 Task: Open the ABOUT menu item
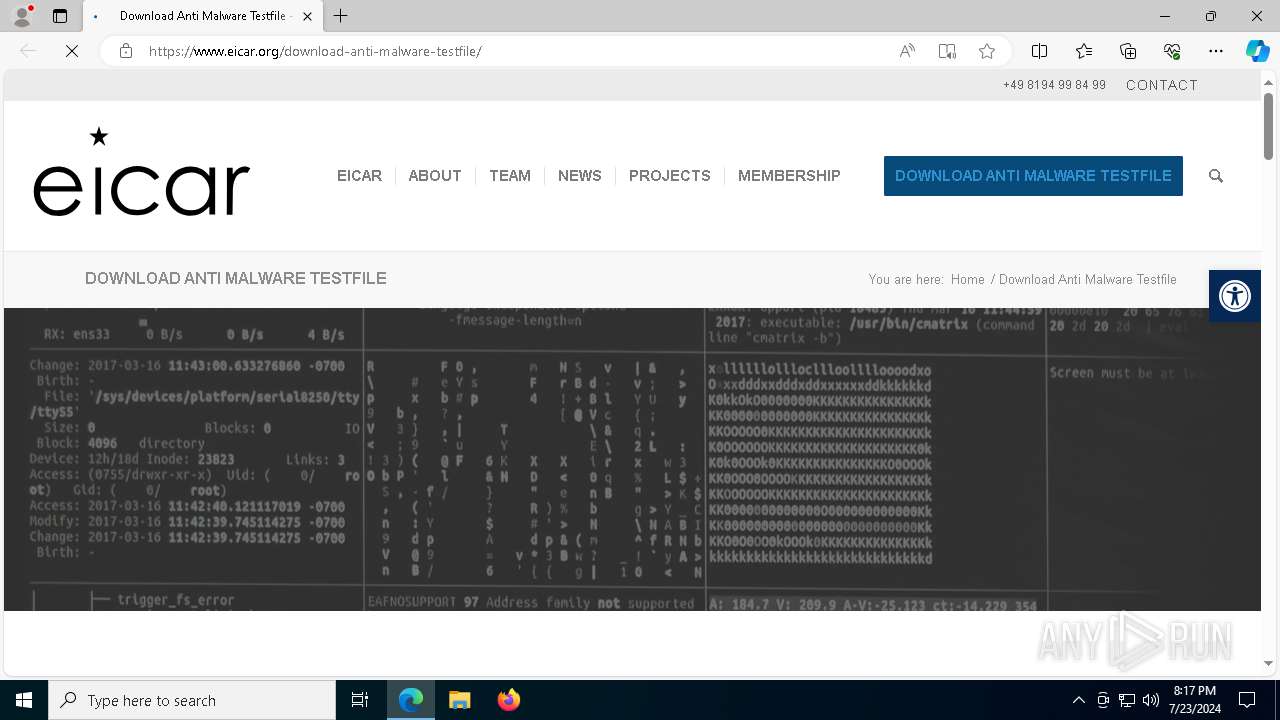[435, 176]
